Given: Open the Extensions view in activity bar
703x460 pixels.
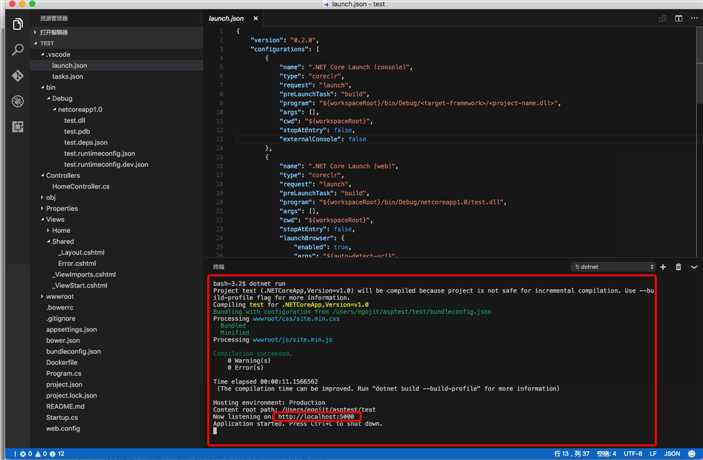Looking at the screenshot, I should [x=17, y=127].
